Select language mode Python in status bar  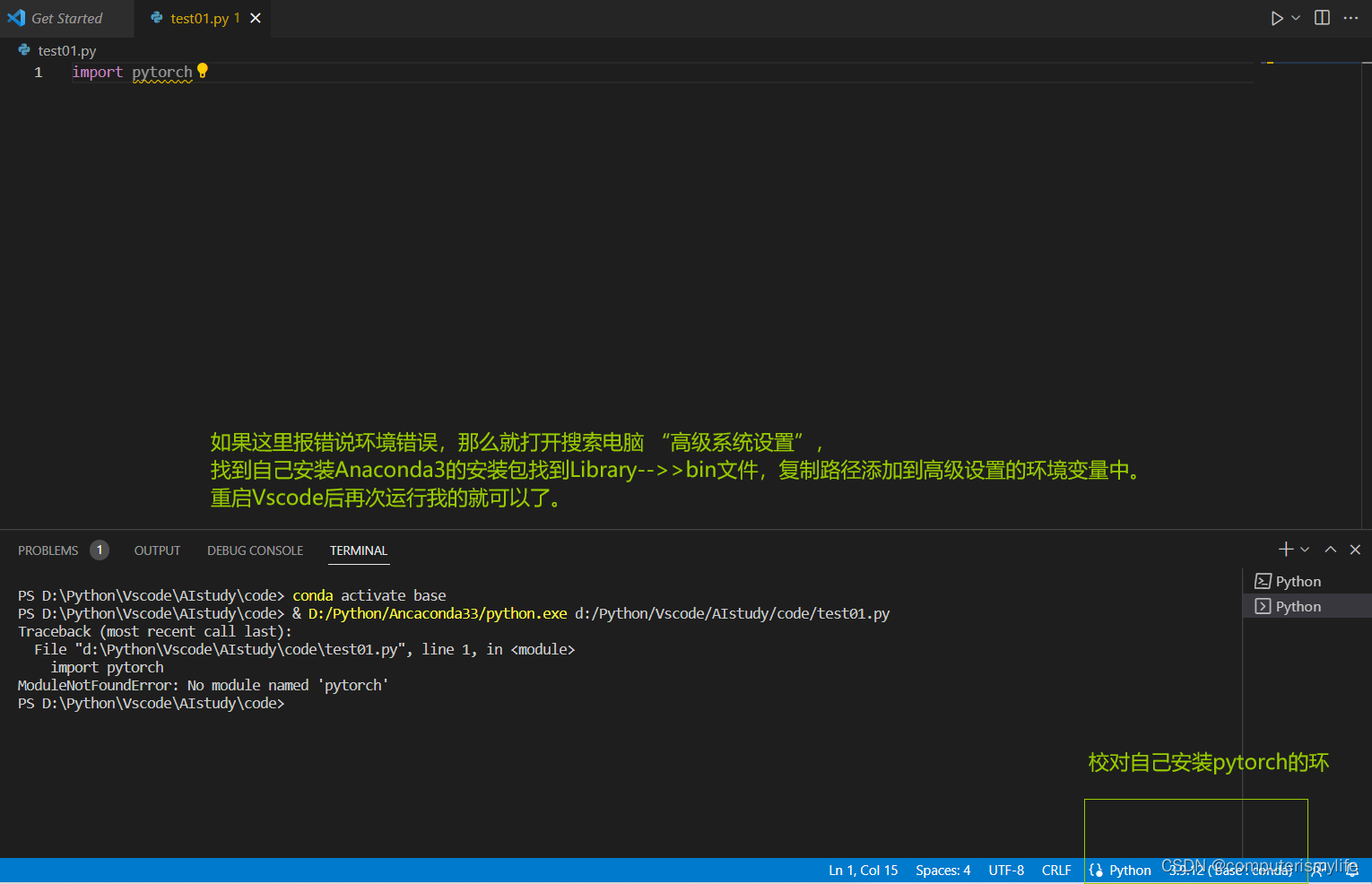1130,871
